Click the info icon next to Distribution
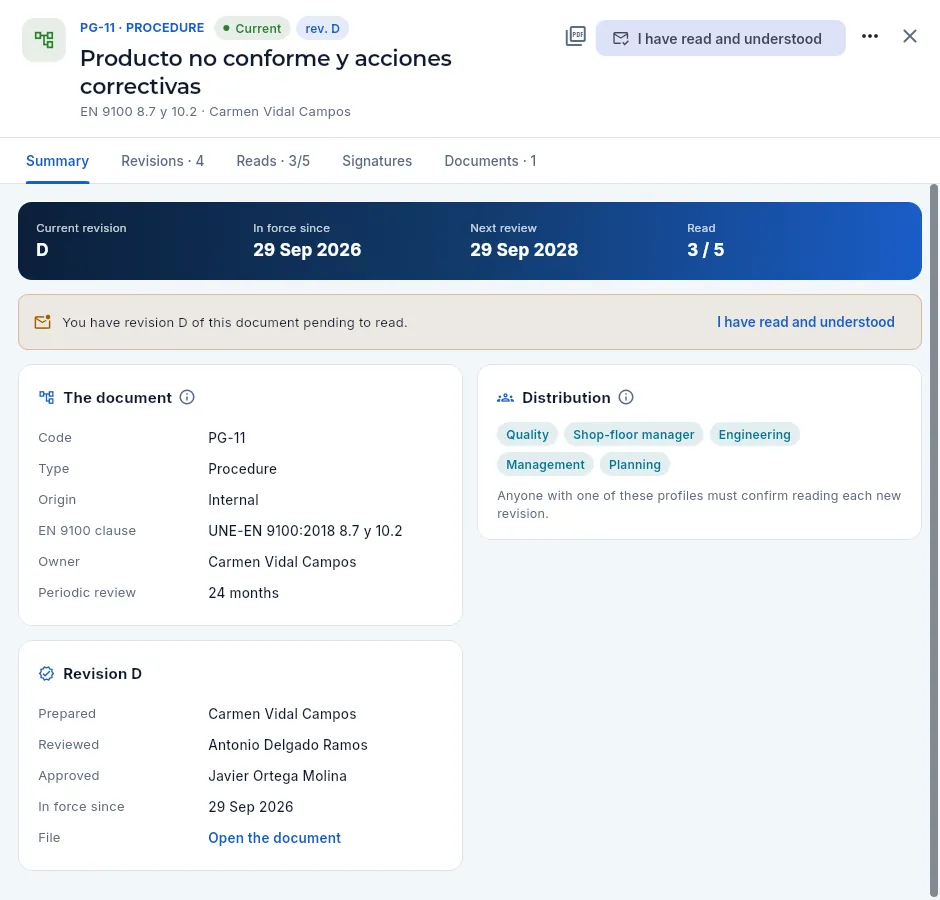 626,397
